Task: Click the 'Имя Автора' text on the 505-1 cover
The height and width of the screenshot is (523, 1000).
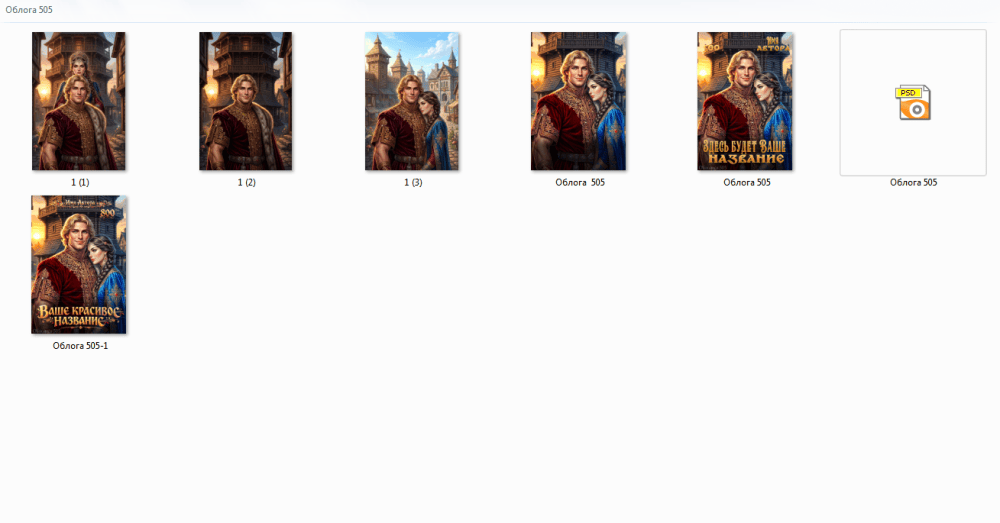Action: pos(79,203)
